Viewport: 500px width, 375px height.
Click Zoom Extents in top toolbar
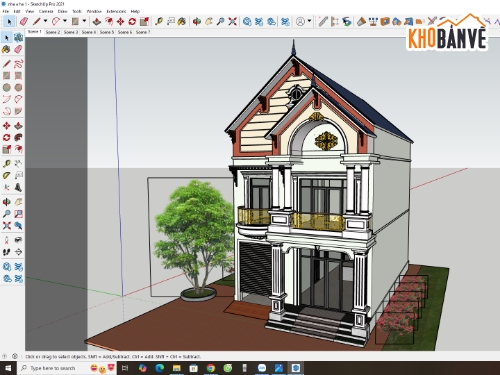pyautogui.click(x=233, y=22)
